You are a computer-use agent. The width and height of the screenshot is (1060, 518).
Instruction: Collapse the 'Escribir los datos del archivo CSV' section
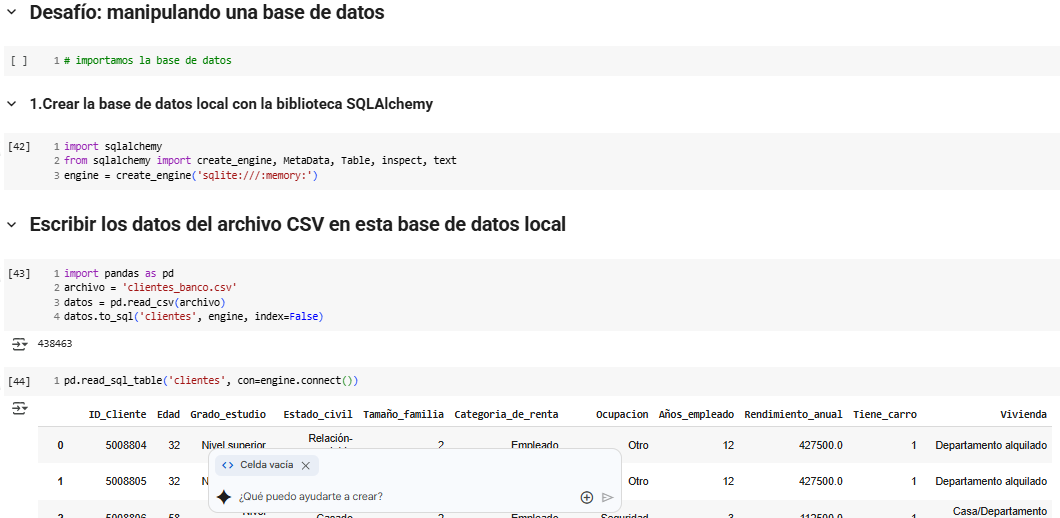[11, 225]
